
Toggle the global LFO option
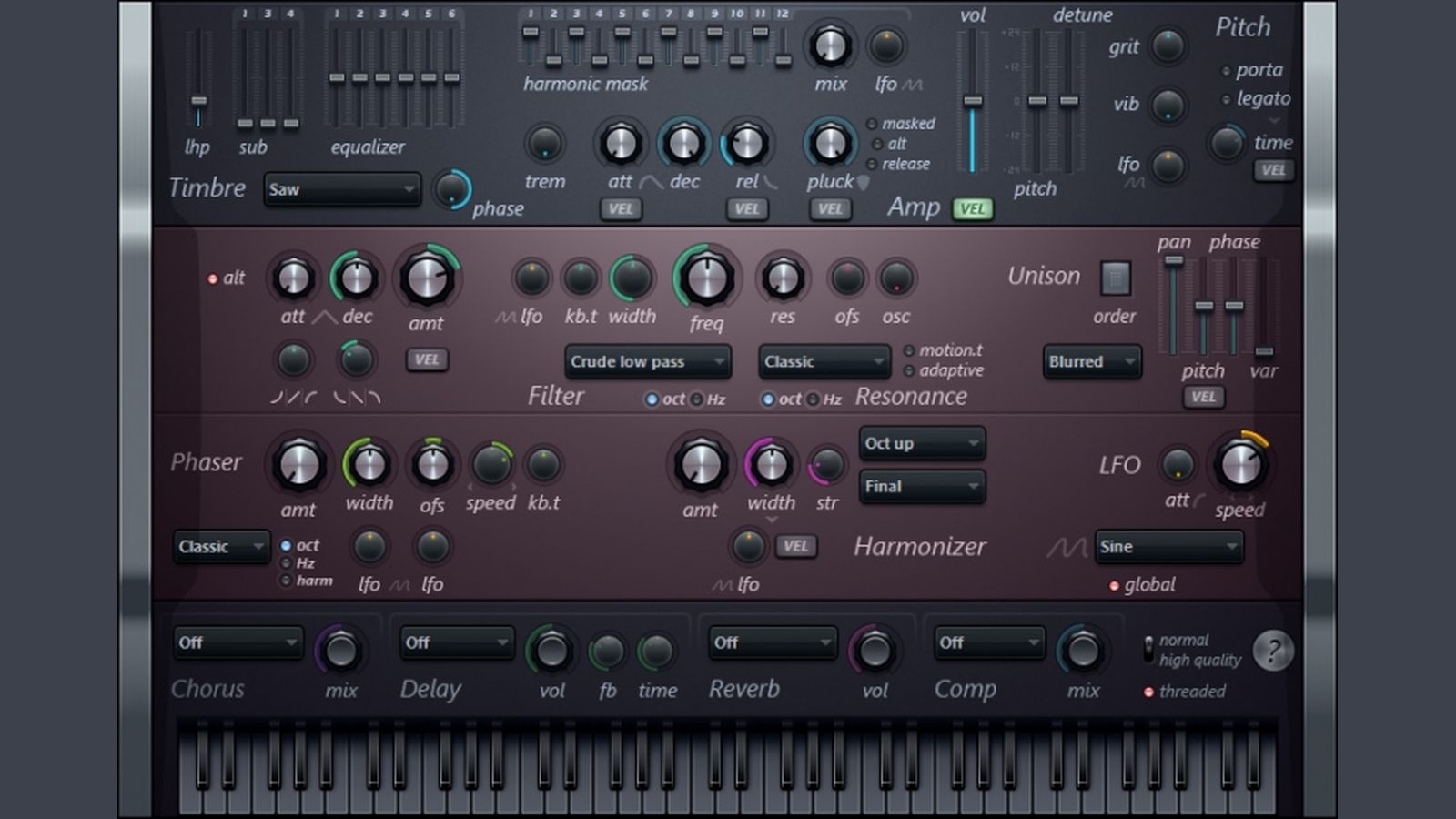1114,586
